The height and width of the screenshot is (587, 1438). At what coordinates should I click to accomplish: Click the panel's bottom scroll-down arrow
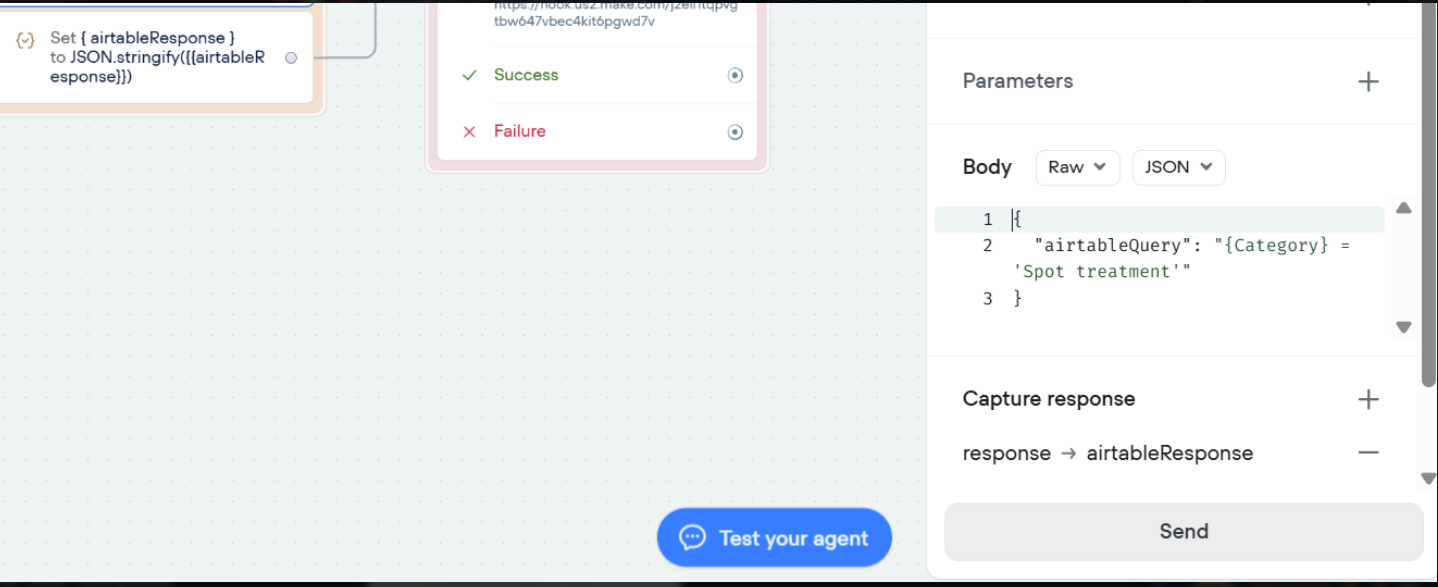(x=1428, y=478)
